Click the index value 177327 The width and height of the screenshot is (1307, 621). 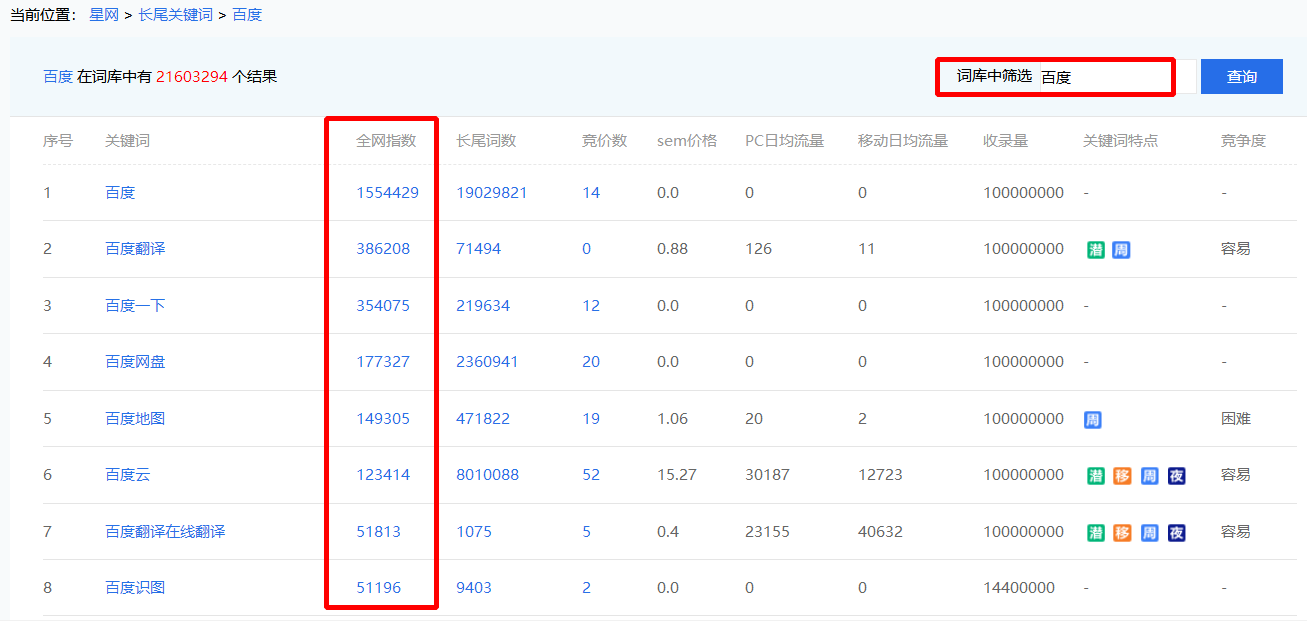383,362
